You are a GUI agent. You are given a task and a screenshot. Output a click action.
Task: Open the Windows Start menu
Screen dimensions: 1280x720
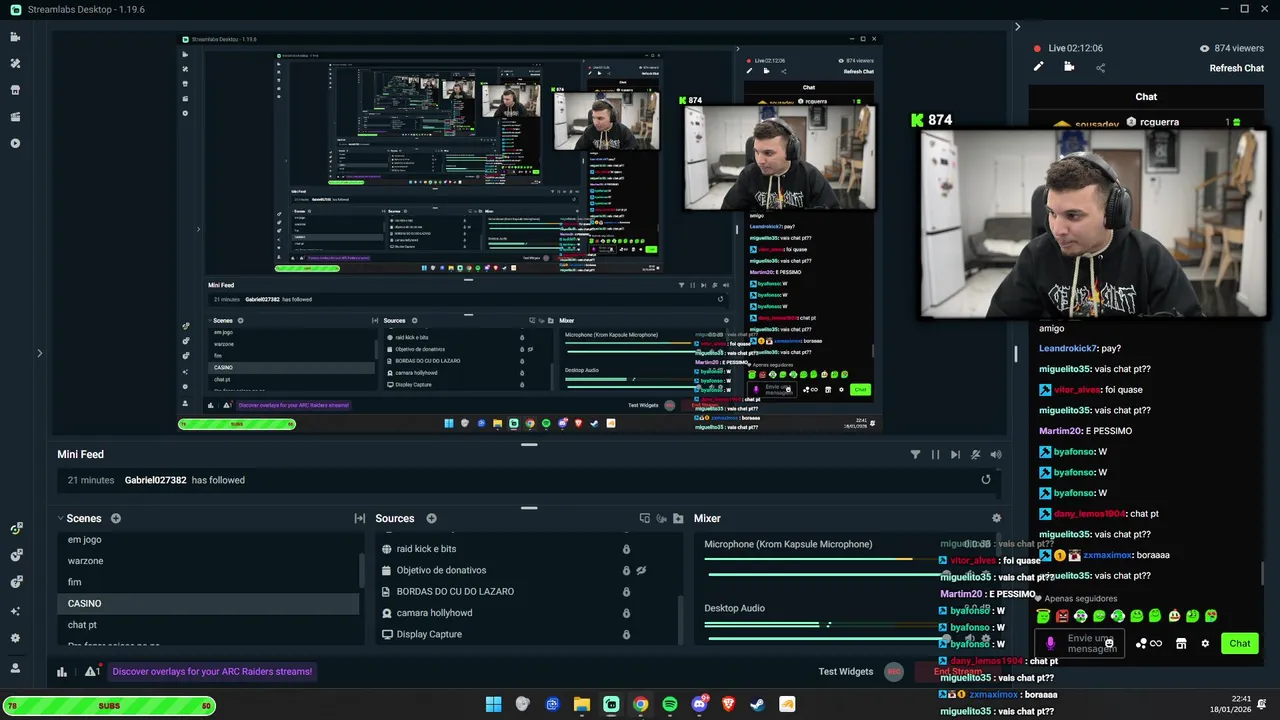click(x=493, y=704)
